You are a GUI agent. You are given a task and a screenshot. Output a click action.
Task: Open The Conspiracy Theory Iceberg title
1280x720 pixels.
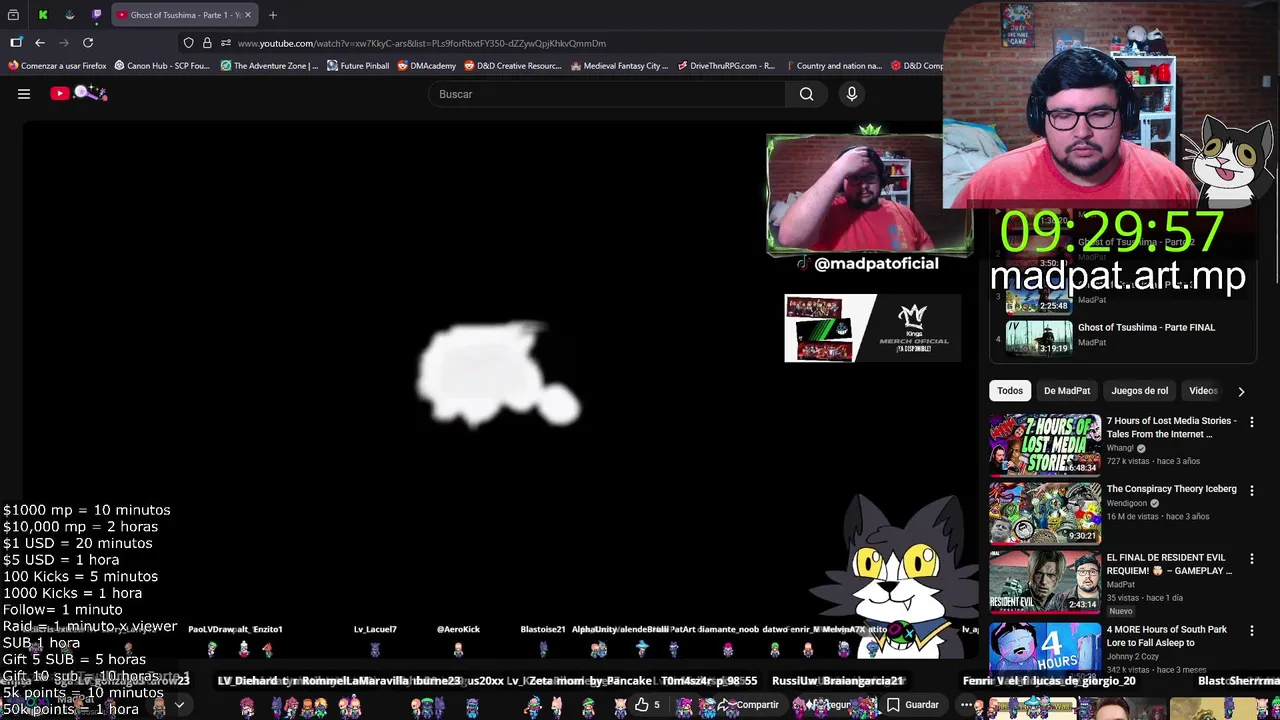coord(1171,489)
